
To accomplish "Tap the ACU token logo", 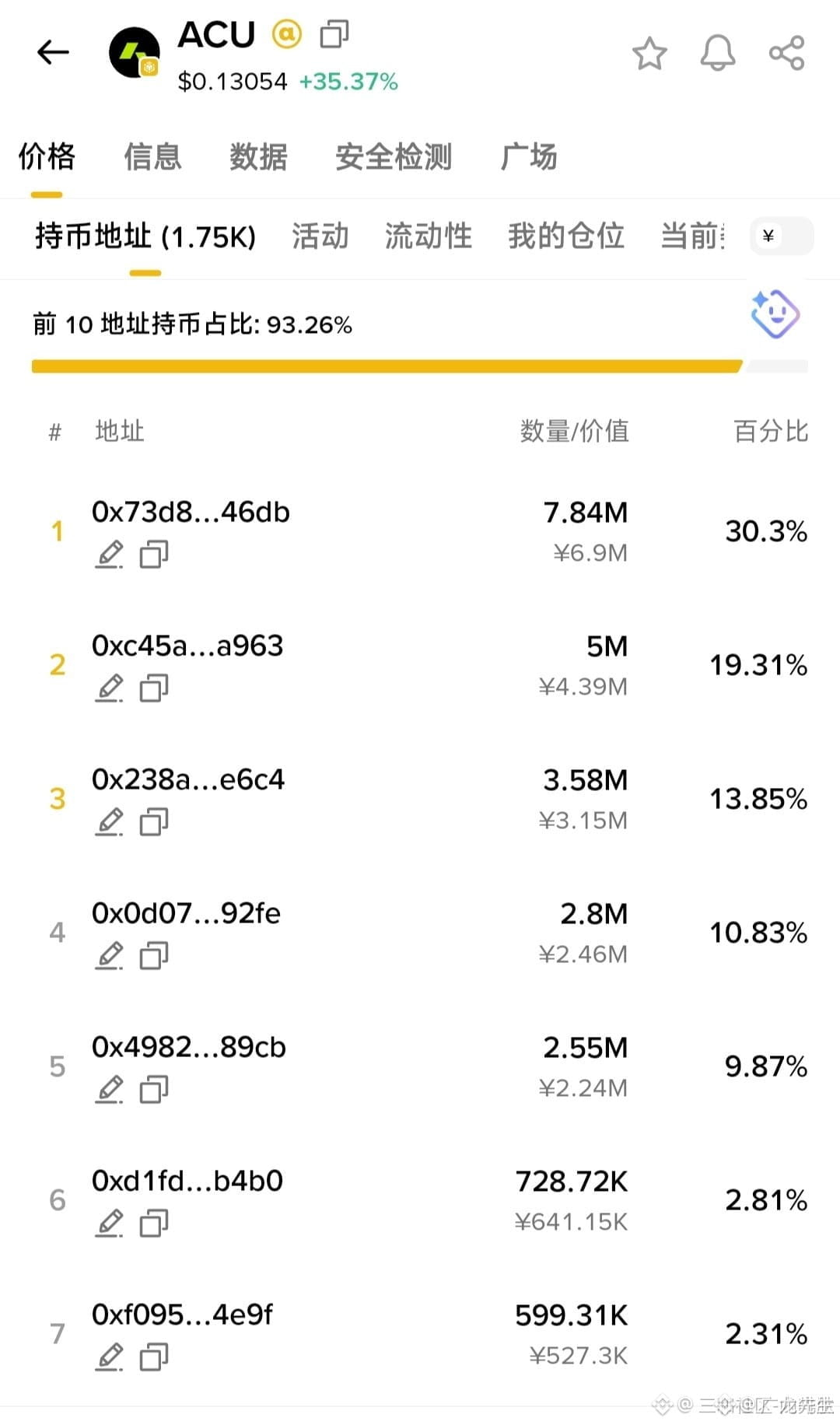I will tap(135, 53).
